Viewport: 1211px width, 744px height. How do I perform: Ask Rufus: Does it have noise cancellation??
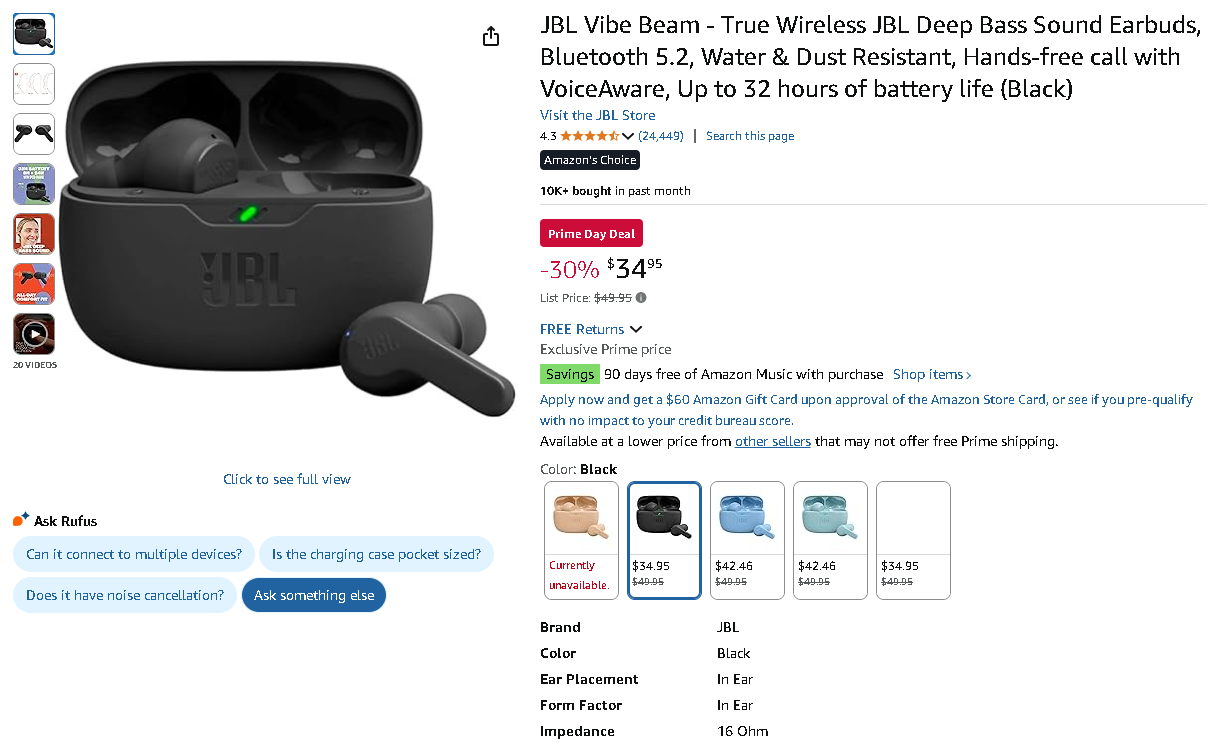[x=125, y=595]
